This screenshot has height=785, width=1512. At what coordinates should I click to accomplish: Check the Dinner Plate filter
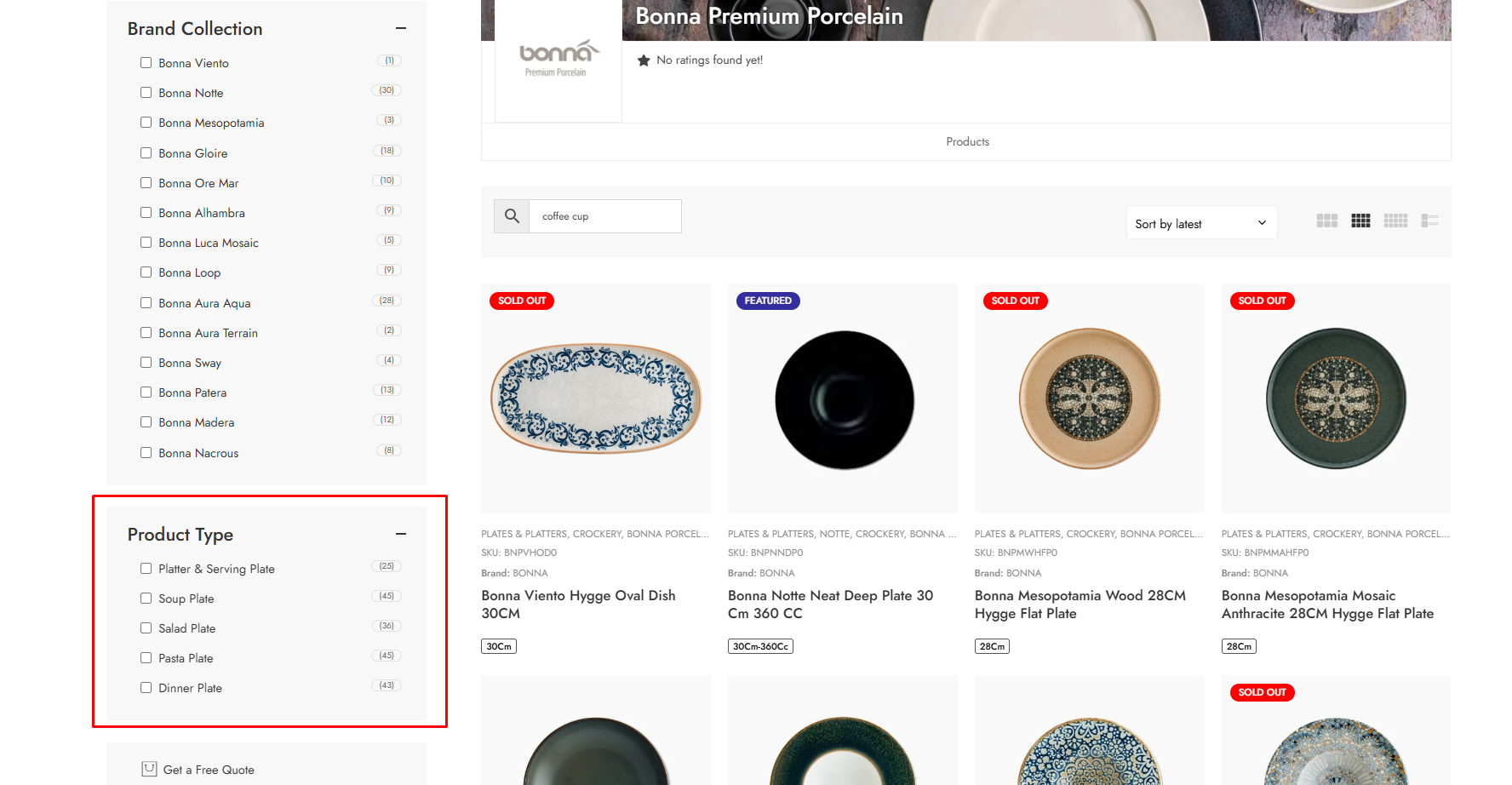146,688
